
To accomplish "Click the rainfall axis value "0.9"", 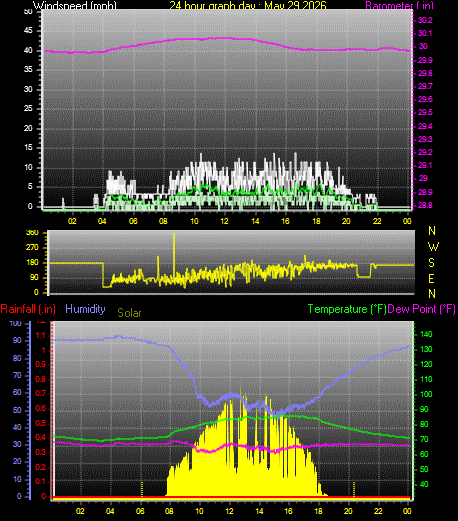I will [x=41, y=364].
